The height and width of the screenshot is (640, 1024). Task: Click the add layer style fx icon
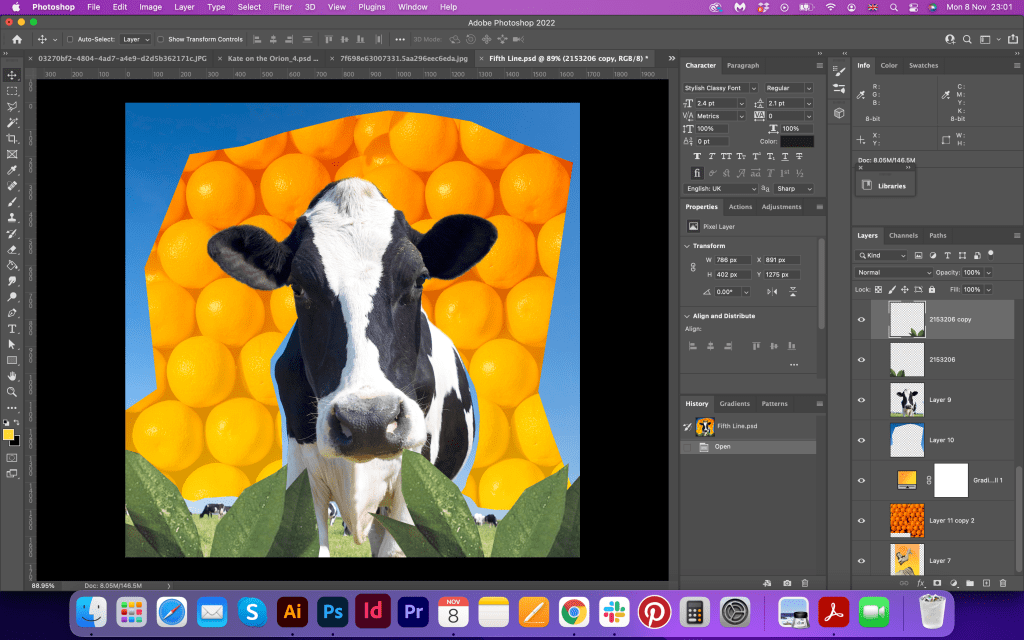(x=920, y=582)
